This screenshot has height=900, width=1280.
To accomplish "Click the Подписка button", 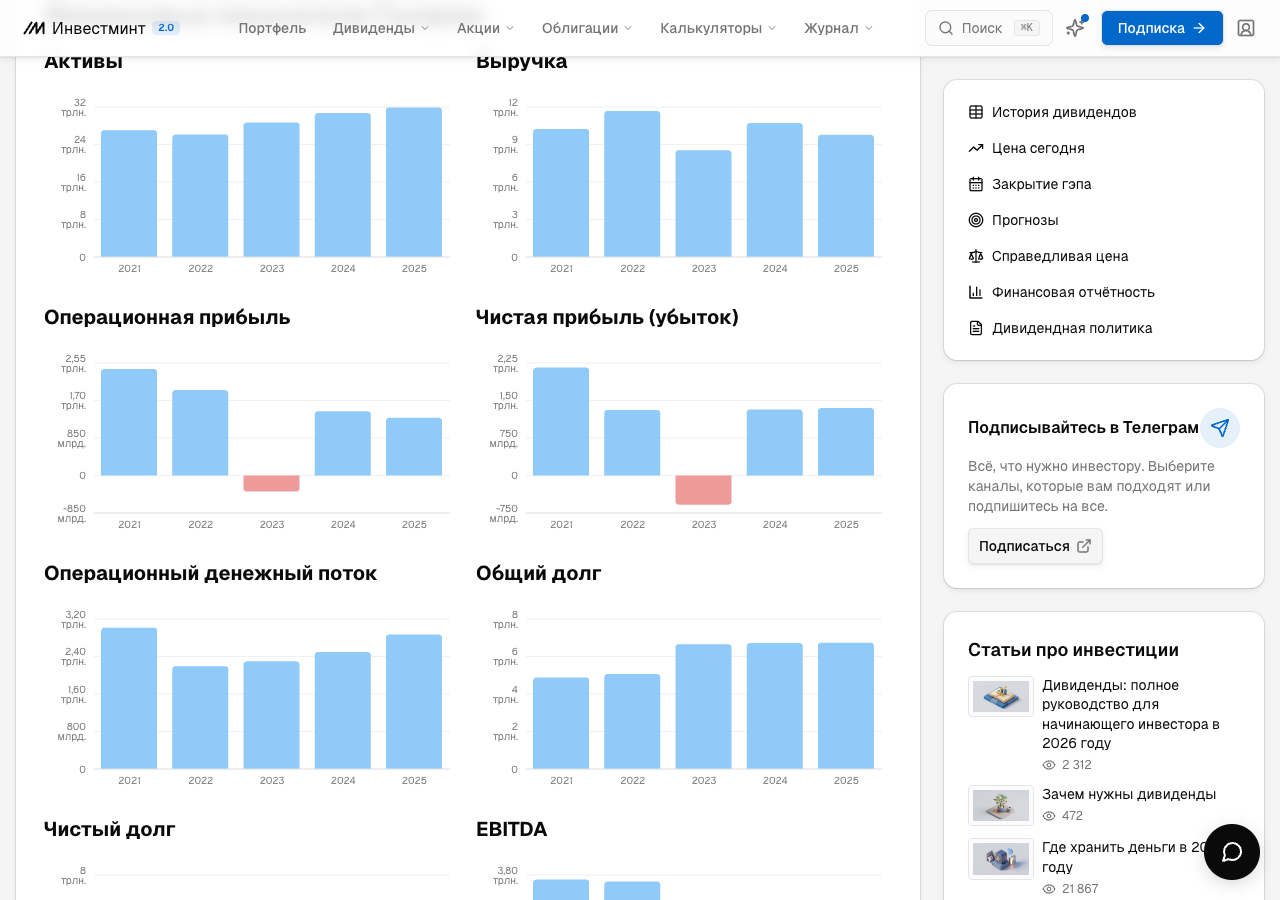I will click(x=1162, y=28).
